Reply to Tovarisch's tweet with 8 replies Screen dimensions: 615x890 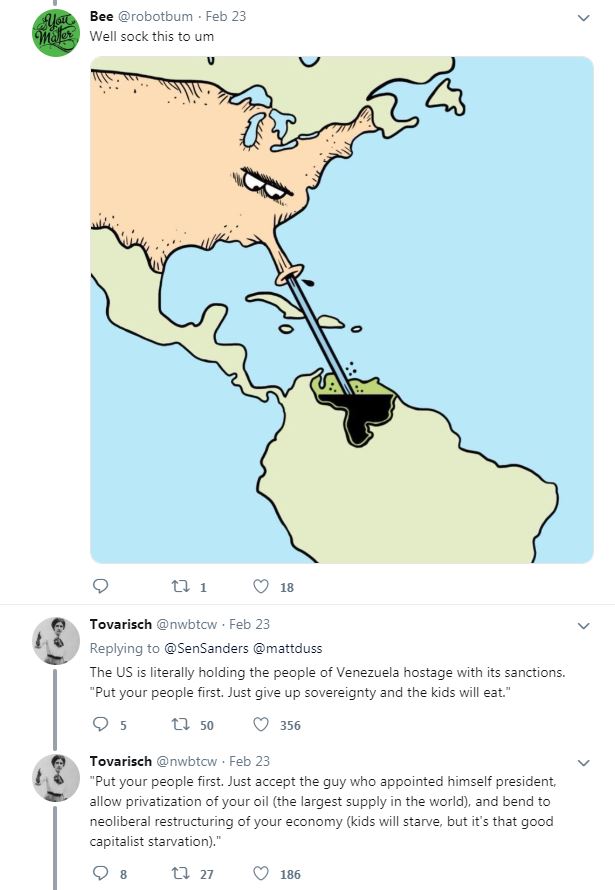[x=100, y=873]
